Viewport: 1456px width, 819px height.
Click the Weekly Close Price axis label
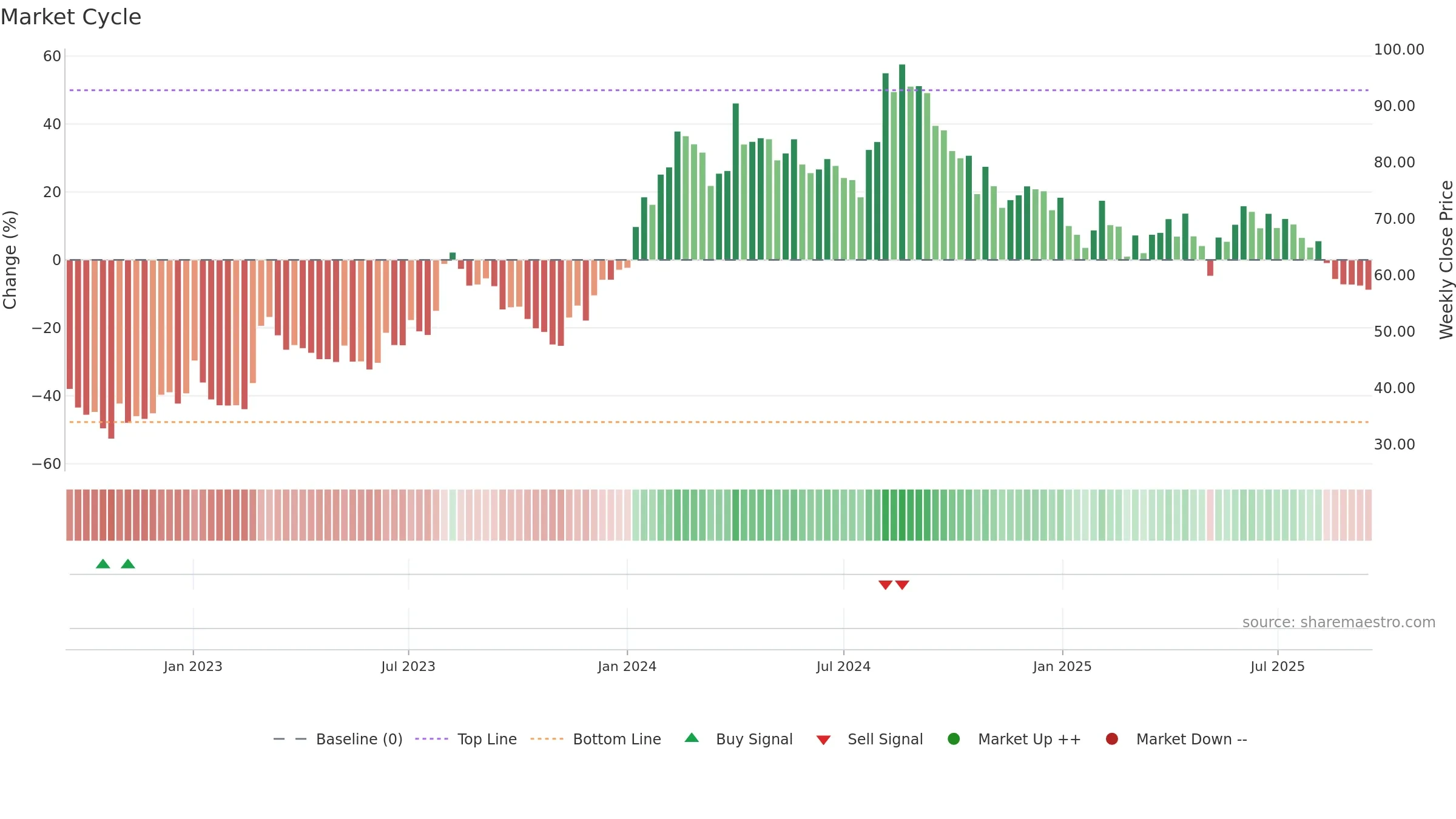point(1446,260)
